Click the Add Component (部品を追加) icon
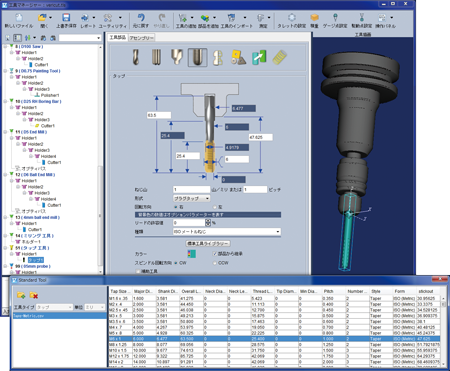Viewport: 450px width, 371px height. tap(205, 17)
